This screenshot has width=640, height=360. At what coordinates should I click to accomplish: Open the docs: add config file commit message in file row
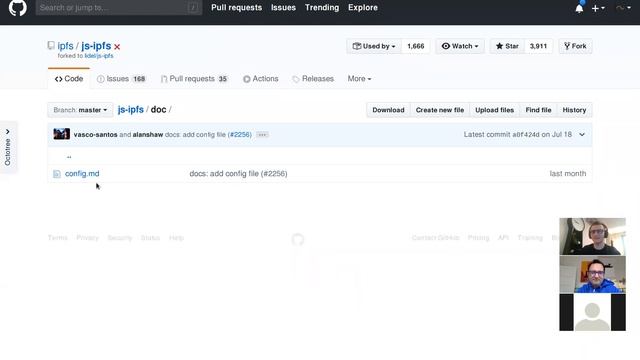[x=238, y=173]
